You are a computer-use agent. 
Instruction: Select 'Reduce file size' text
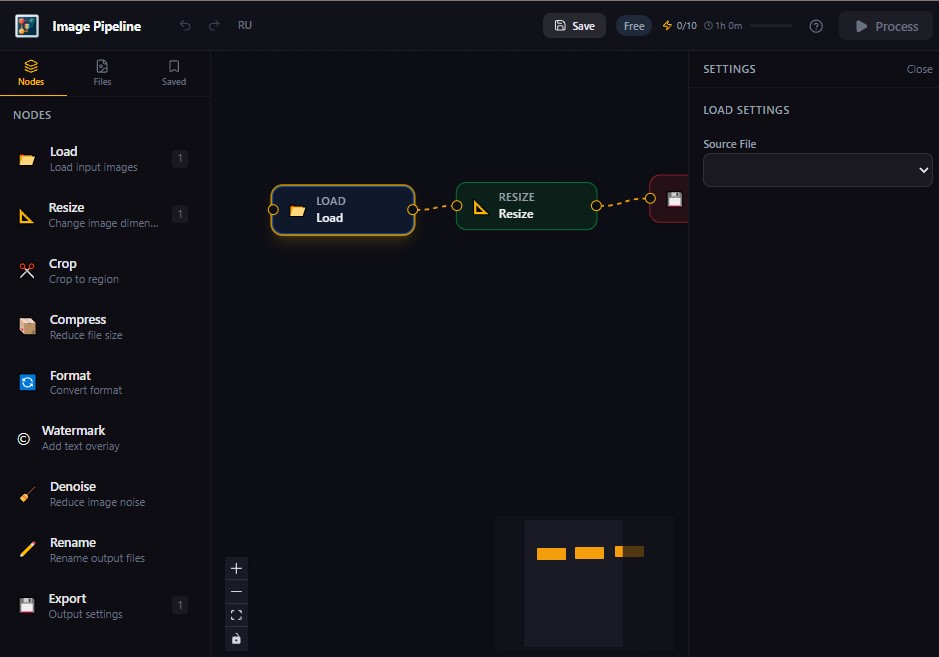pos(86,335)
